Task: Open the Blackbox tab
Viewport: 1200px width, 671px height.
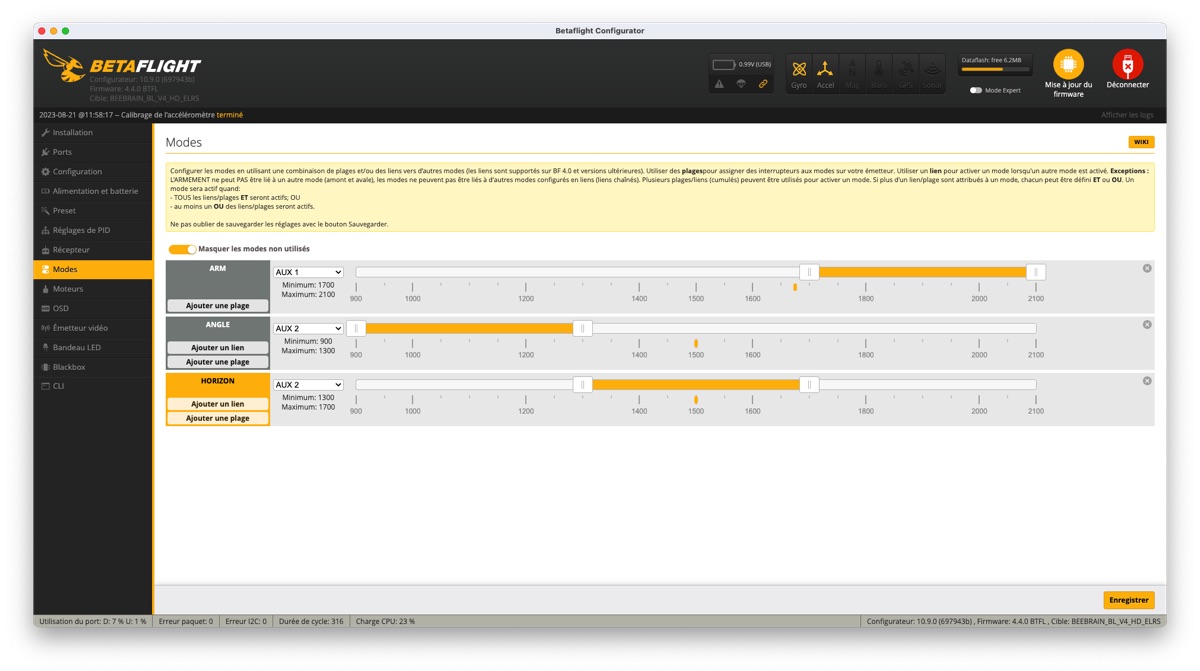Action: coord(93,367)
